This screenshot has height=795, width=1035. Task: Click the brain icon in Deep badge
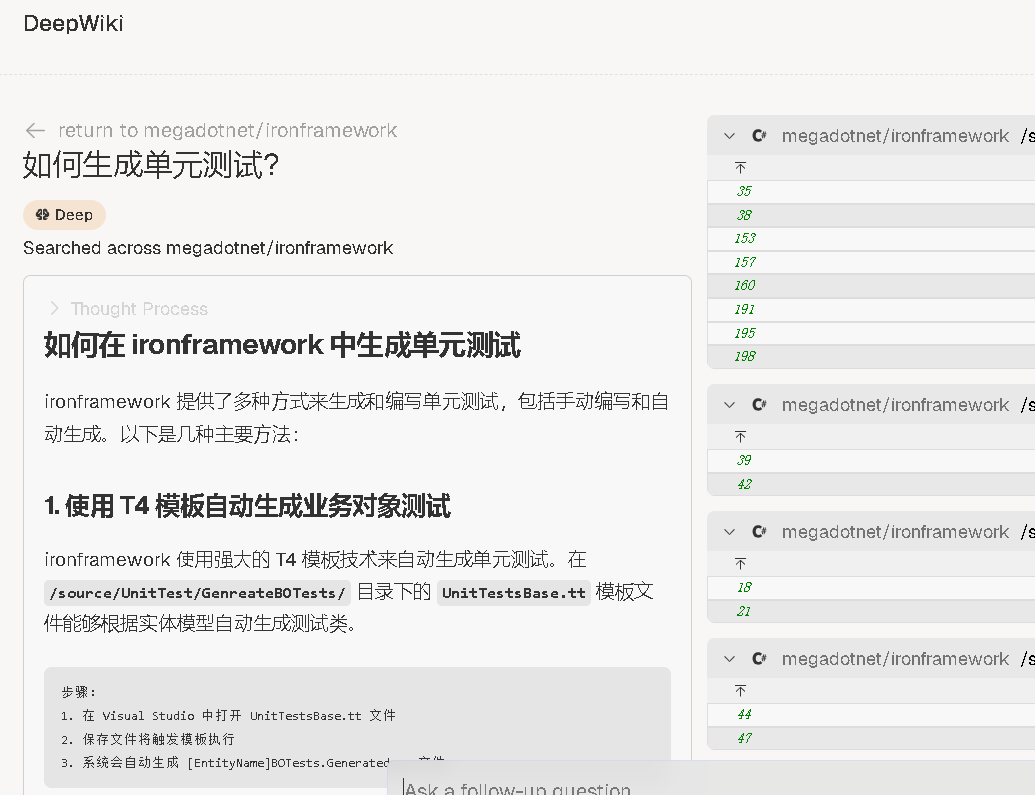(x=42, y=215)
